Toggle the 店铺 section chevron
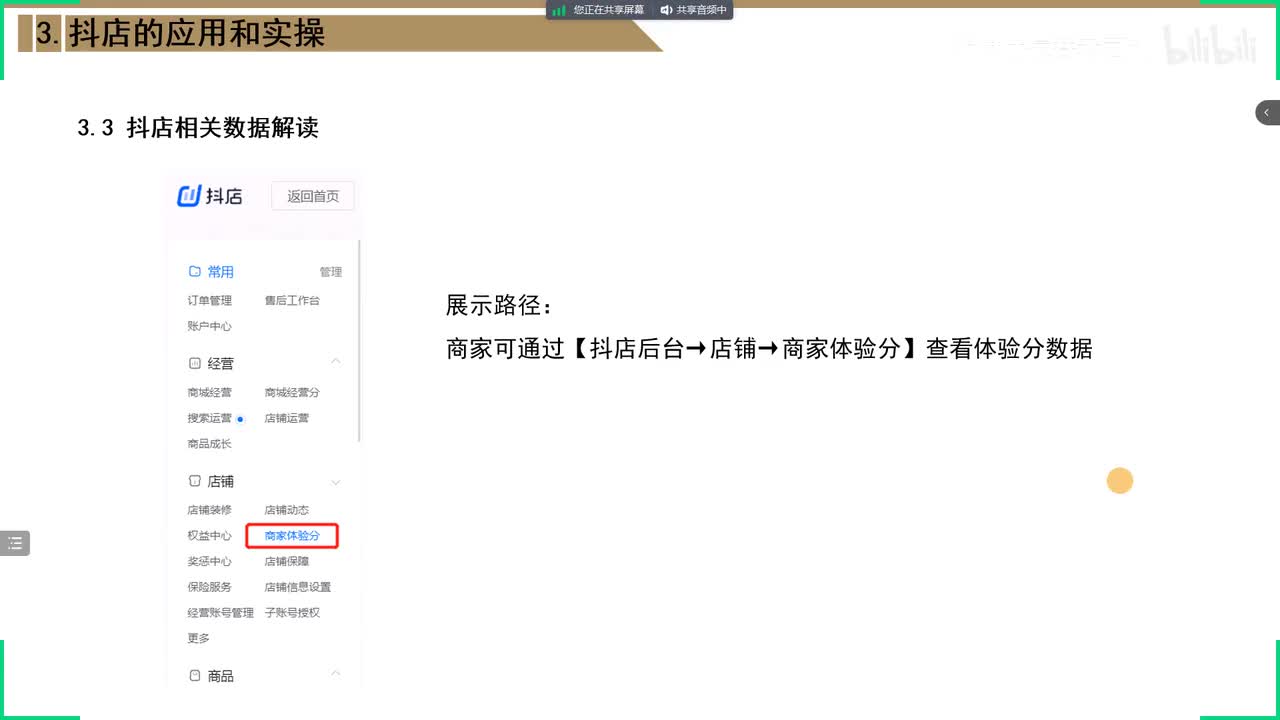This screenshot has height=720, width=1280. coord(336,482)
